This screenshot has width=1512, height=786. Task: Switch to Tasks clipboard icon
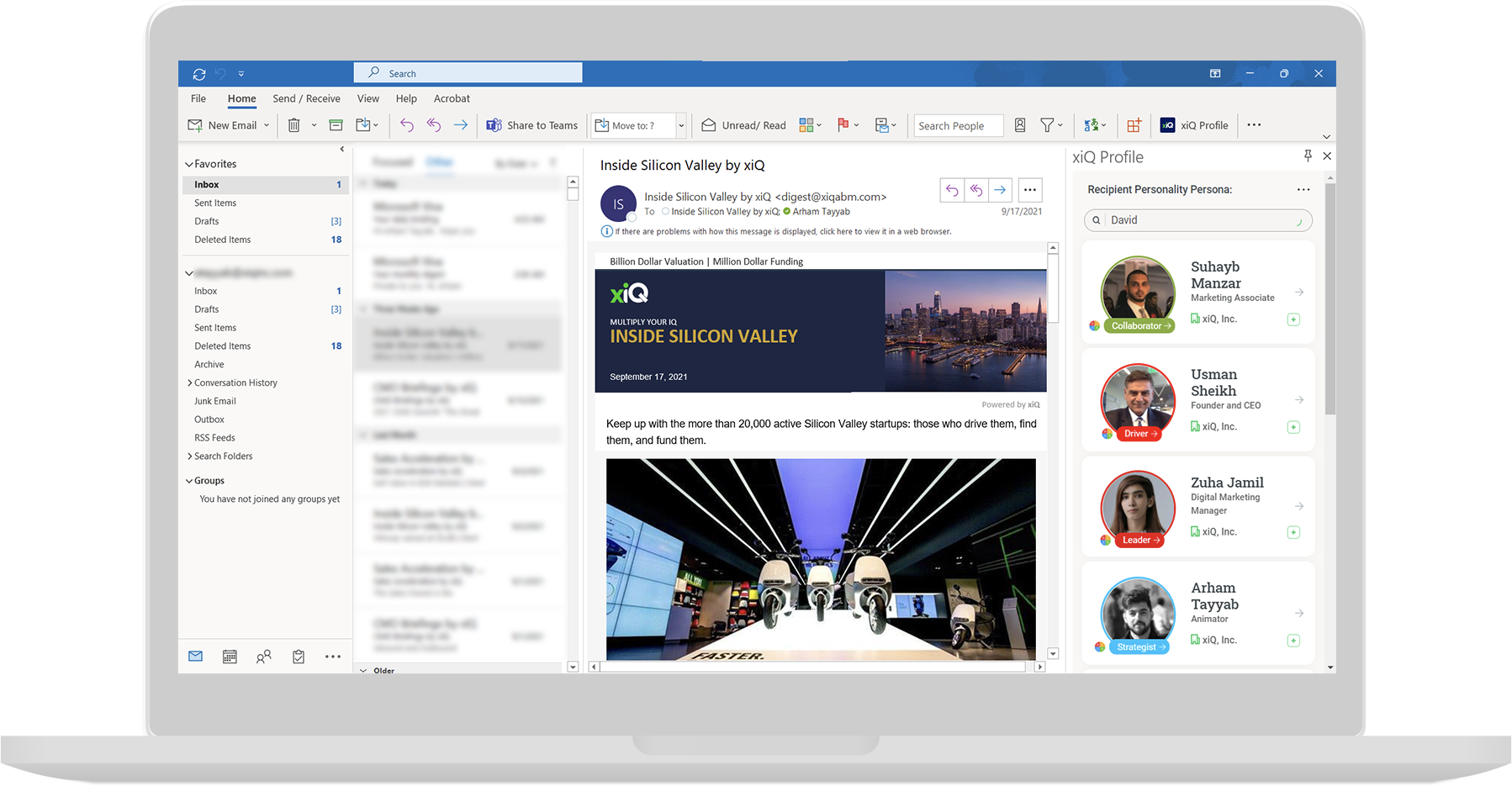pos(299,657)
